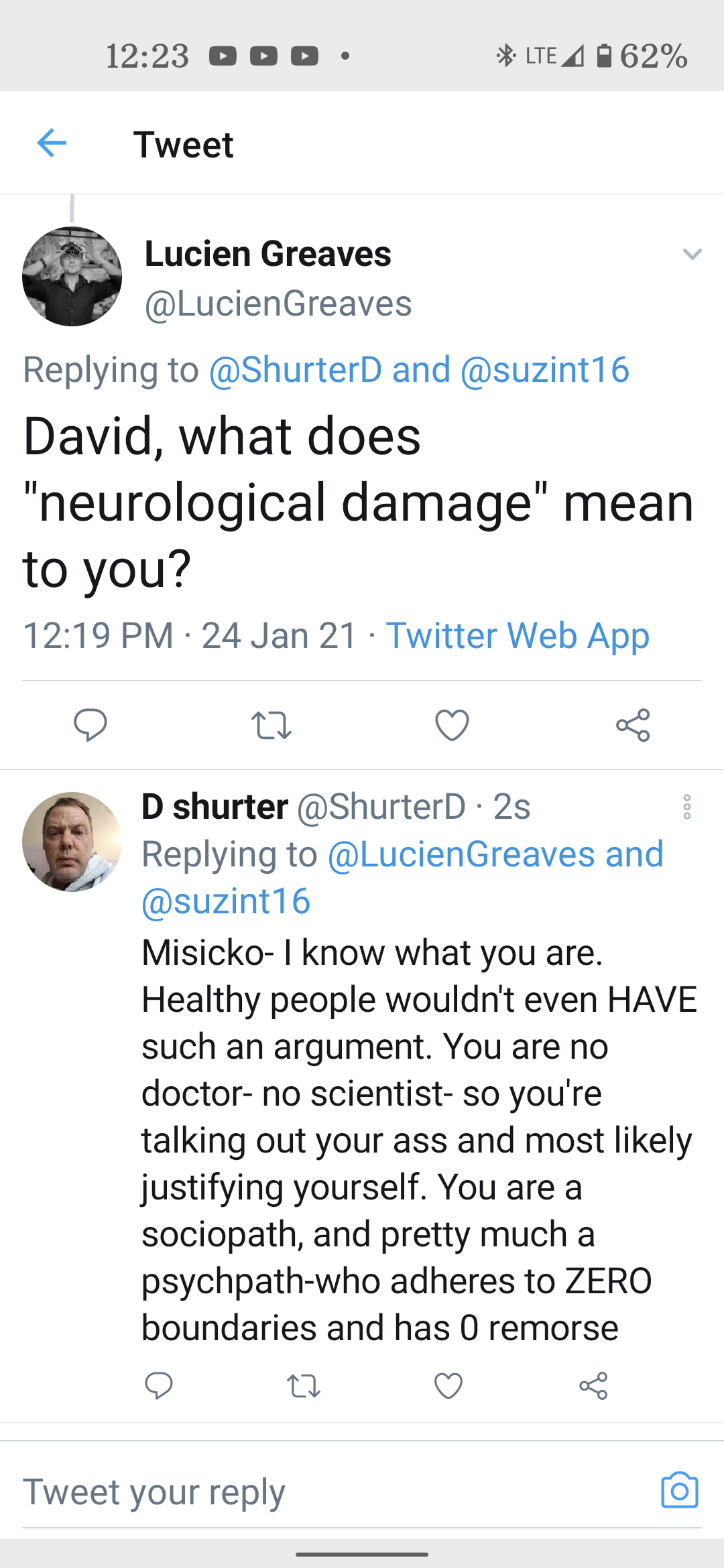Share Lucien Greaves' main tweet

tap(633, 725)
